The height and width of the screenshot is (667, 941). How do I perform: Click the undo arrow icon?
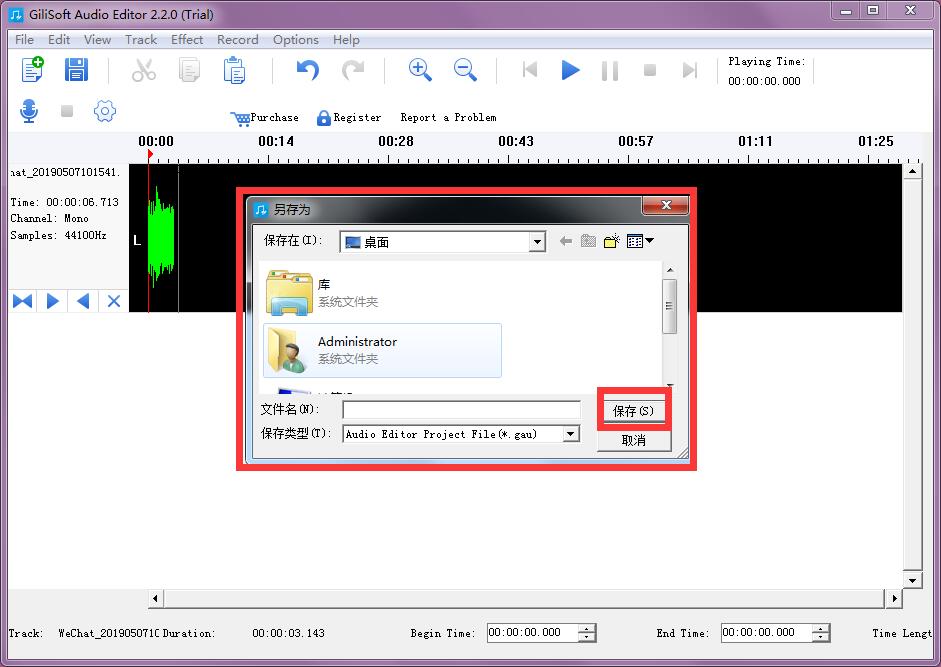307,70
